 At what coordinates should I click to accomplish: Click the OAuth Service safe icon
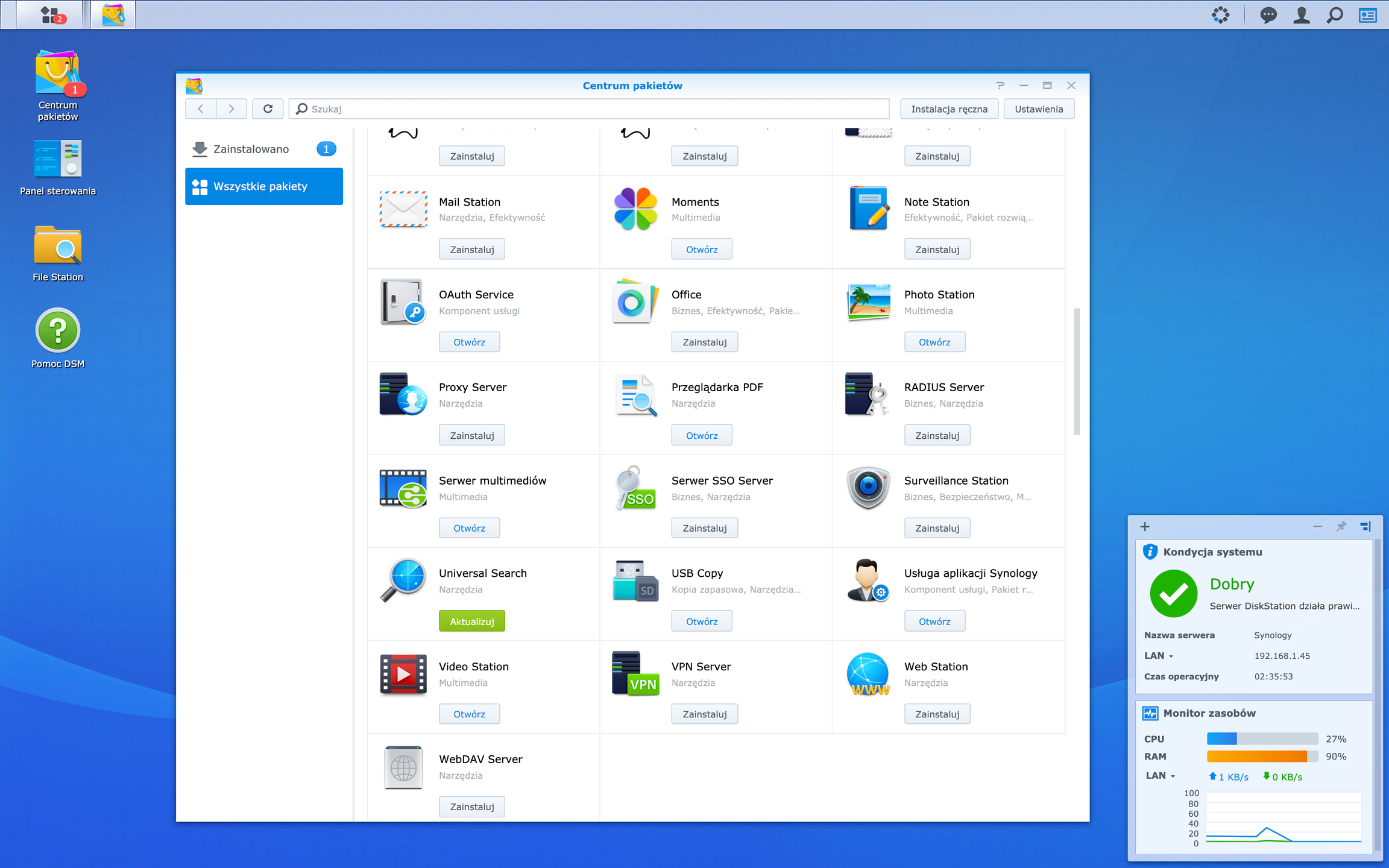tap(403, 301)
